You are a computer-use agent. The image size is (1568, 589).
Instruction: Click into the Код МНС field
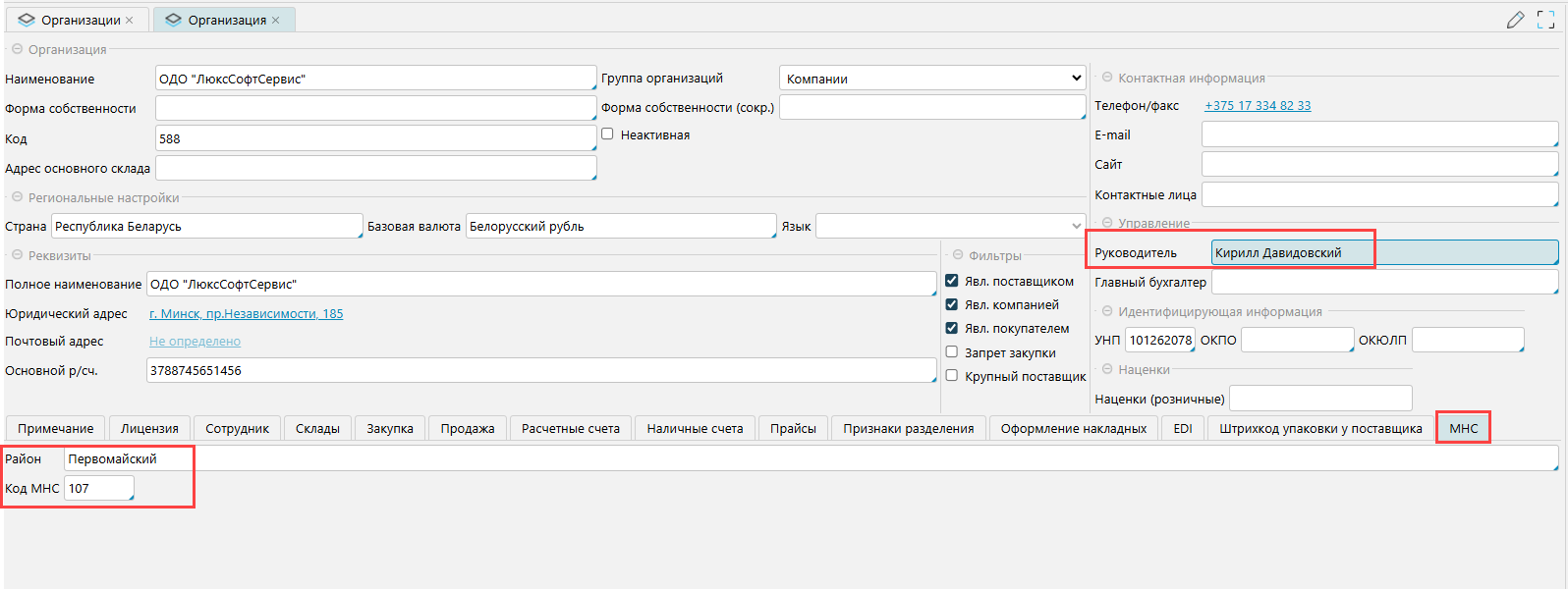point(98,488)
